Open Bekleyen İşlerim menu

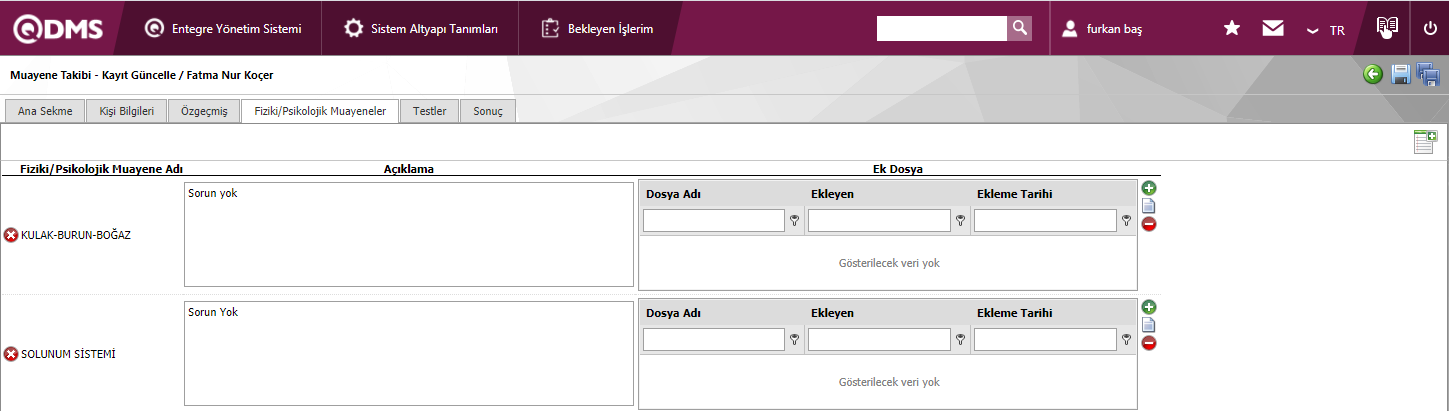(x=597, y=29)
